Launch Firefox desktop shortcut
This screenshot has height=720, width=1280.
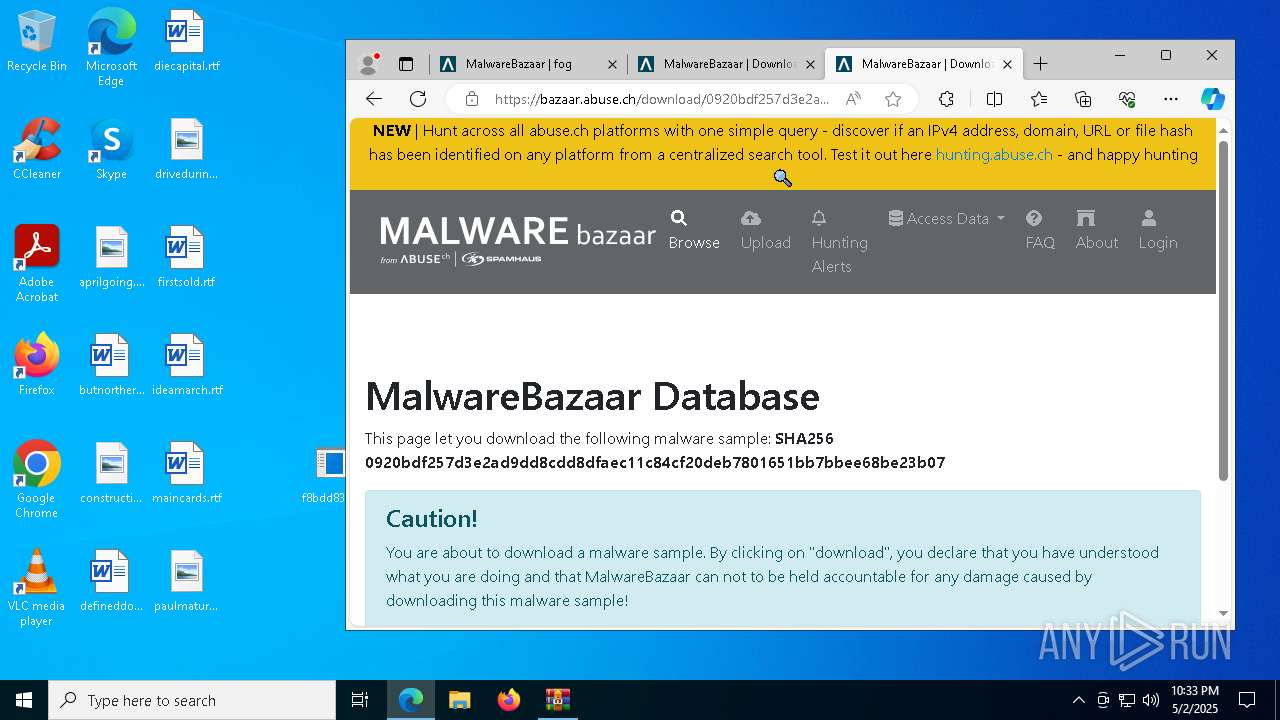[37, 366]
